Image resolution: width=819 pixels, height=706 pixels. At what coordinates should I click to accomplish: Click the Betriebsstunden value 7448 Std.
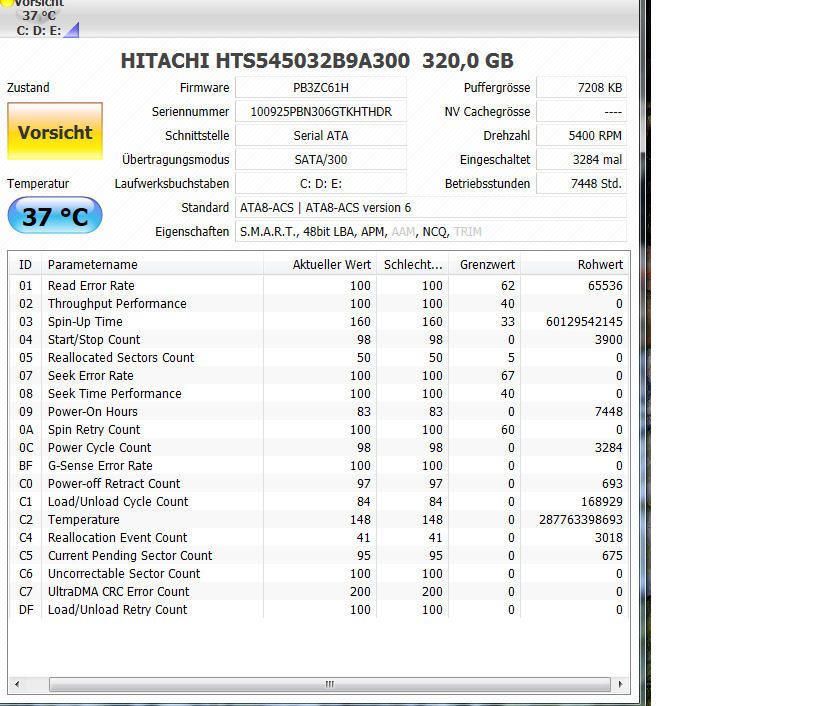pos(581,184)
